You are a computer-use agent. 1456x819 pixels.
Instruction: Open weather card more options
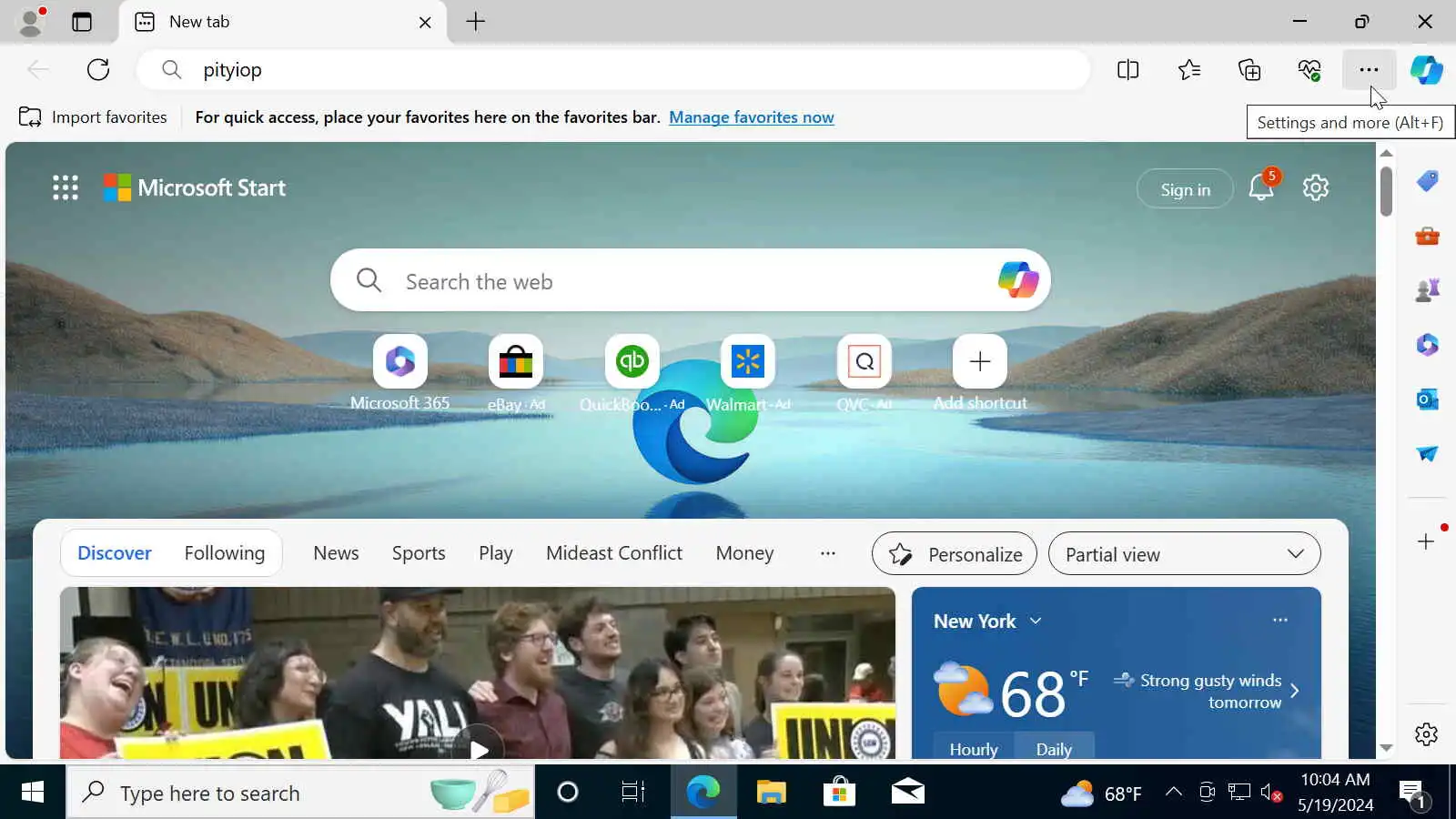click(1280, 621)
